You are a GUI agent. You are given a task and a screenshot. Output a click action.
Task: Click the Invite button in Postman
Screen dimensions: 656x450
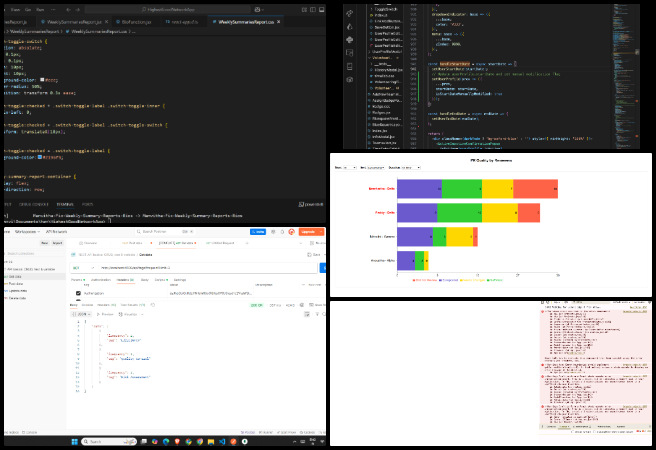click(258, 232)
